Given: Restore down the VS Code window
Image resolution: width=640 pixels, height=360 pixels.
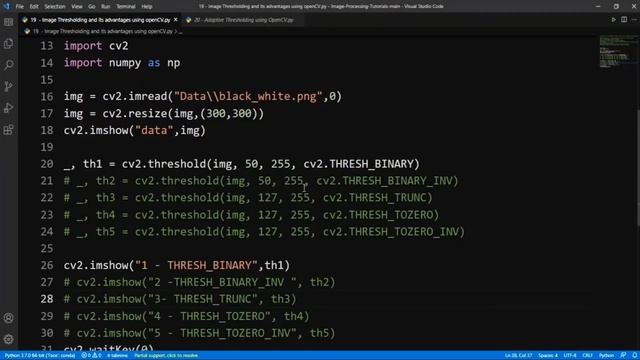Looking at the screenshot, I should 616,6.
